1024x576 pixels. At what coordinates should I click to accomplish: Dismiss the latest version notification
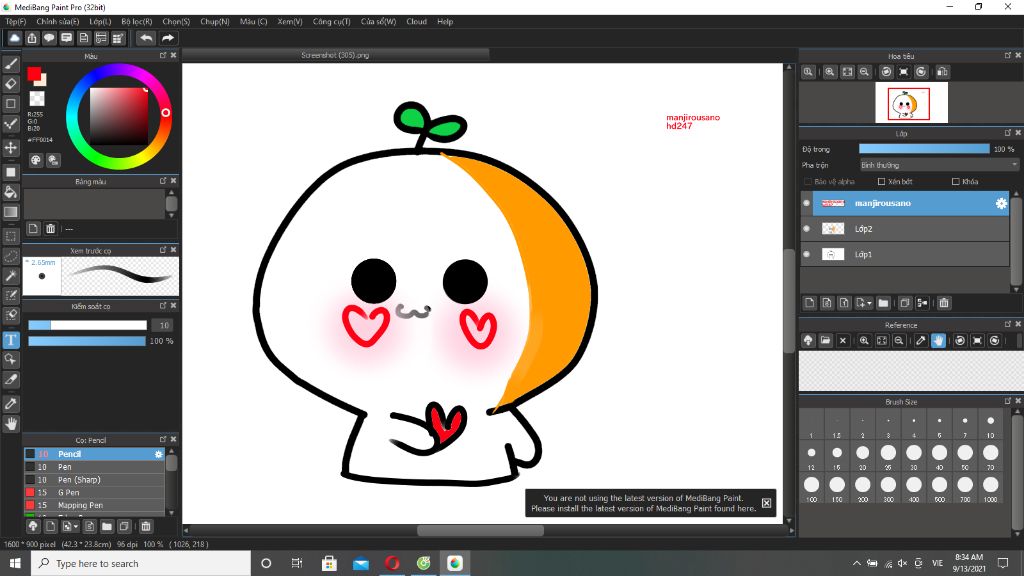766,503
